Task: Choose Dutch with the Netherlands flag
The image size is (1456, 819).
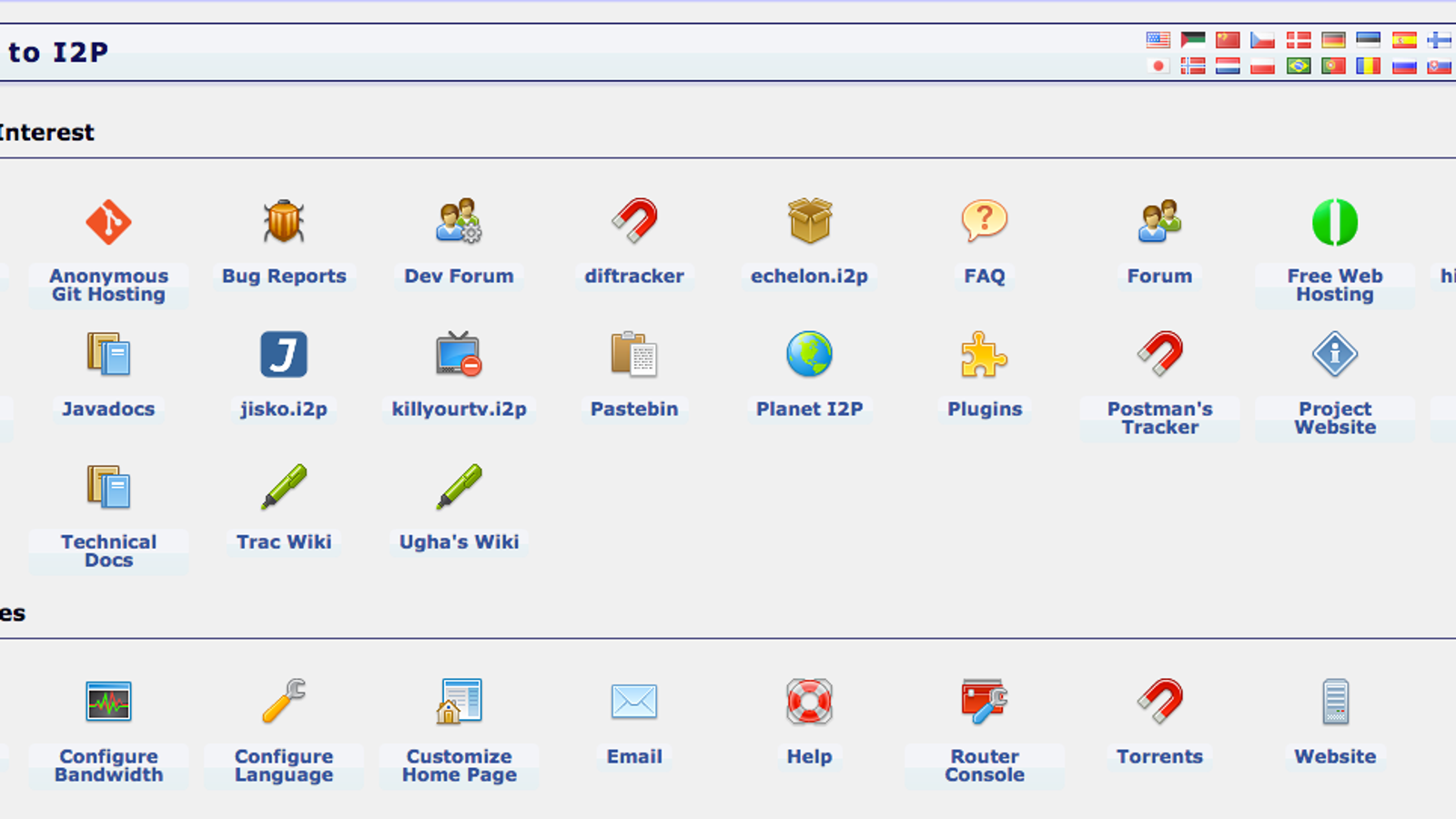Action: point(1228,66)
